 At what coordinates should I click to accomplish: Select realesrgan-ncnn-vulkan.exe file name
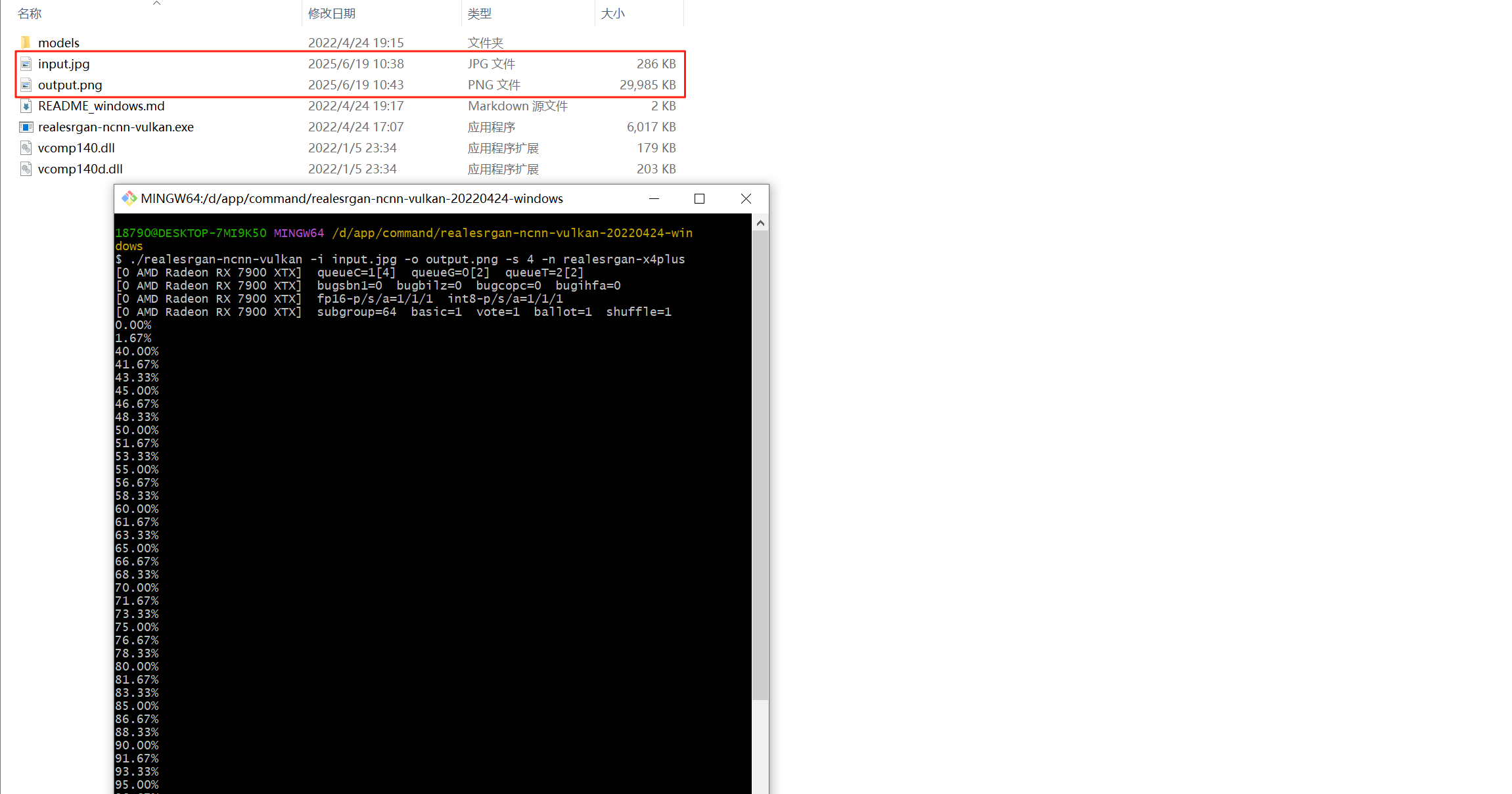(116, 127)
